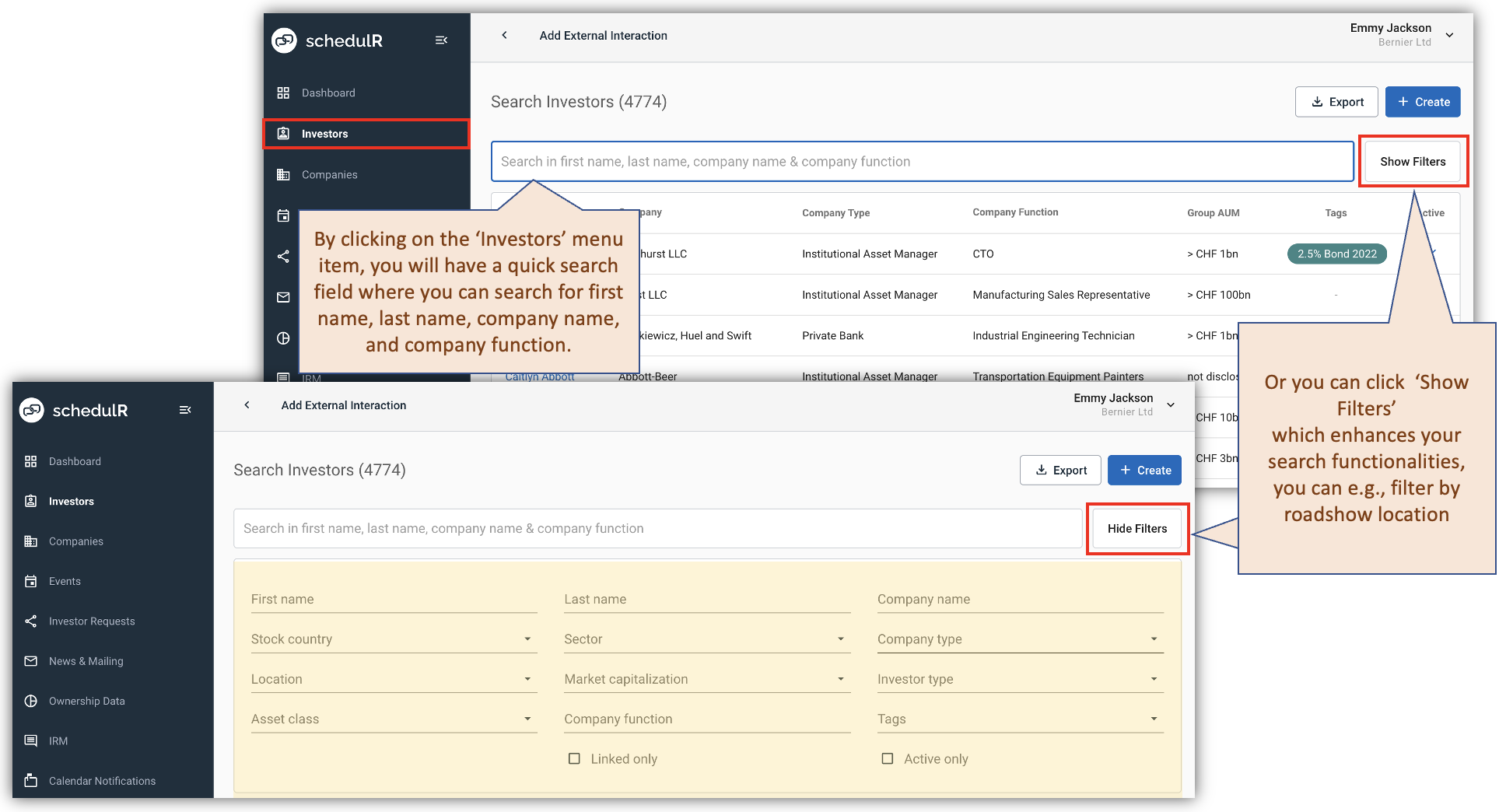The height and width of the screenshot is (812, 1506).
Task: Open the Dashboard panel icon
Action: (x=31, y=460)
